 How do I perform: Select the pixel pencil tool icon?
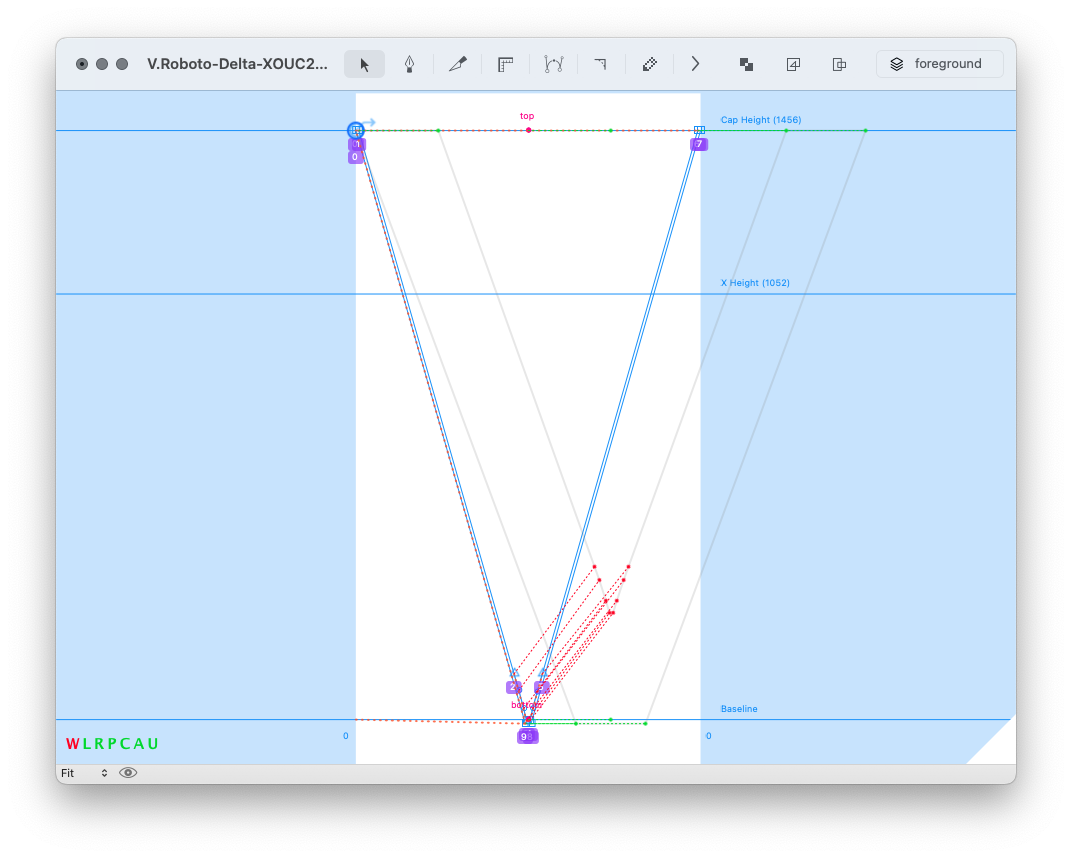pyautogui.click(x=649, y=64)
